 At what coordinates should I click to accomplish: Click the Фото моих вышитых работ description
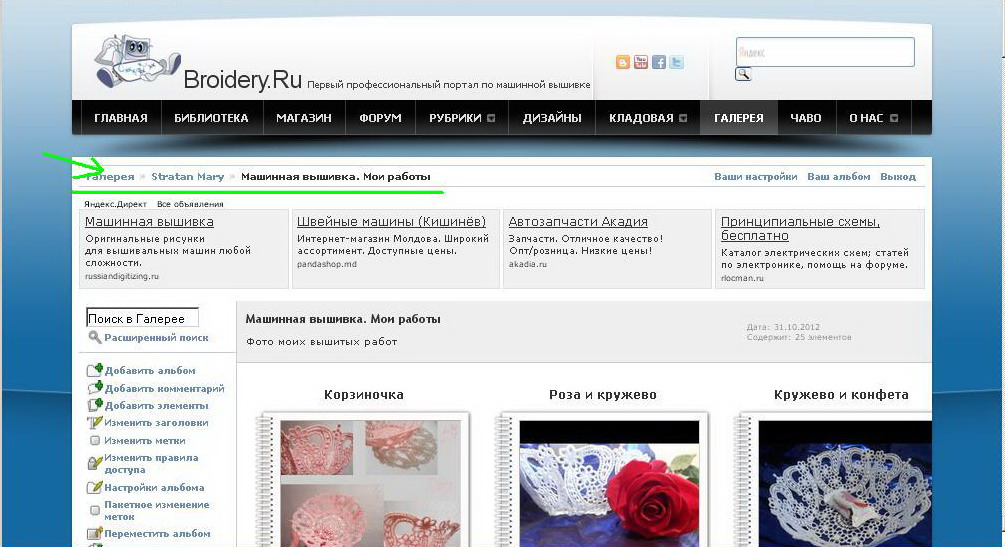[322, 342]
